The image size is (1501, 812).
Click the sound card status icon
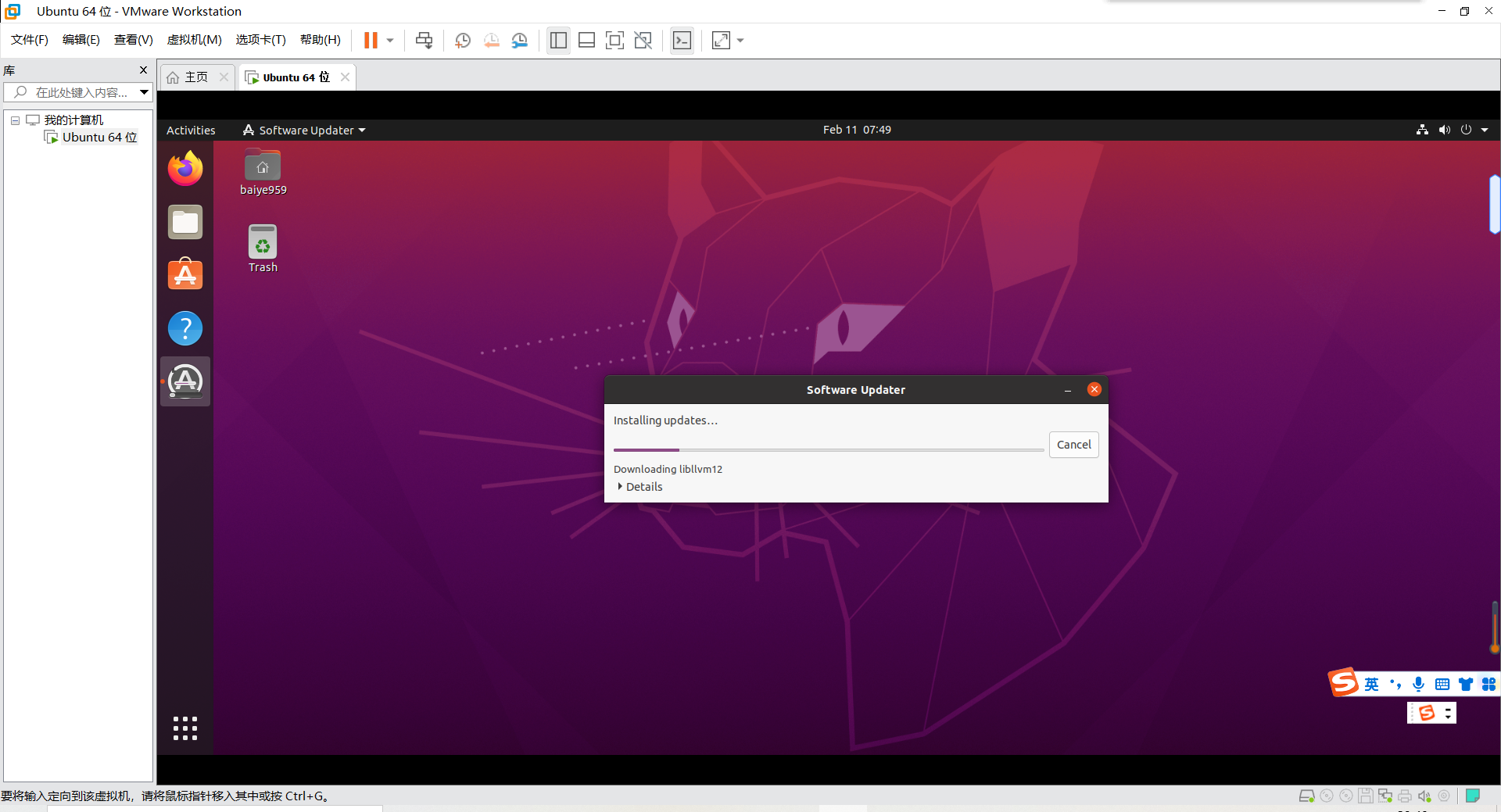click(1424, 796)
